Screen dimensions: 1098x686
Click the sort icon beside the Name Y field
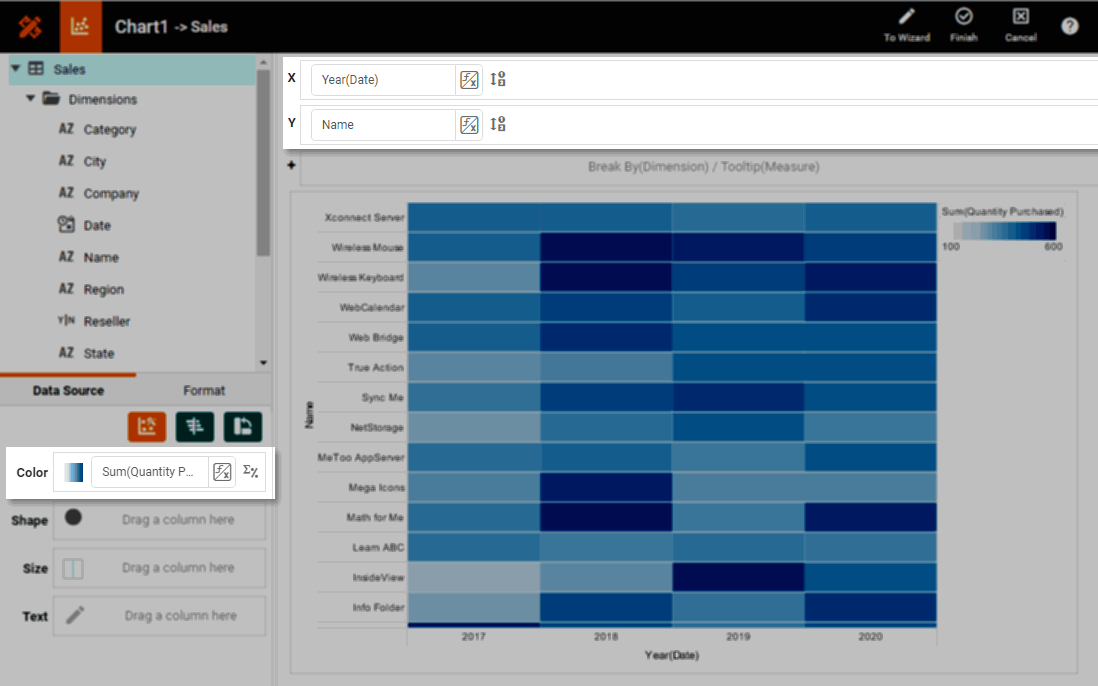coord(498,124)
